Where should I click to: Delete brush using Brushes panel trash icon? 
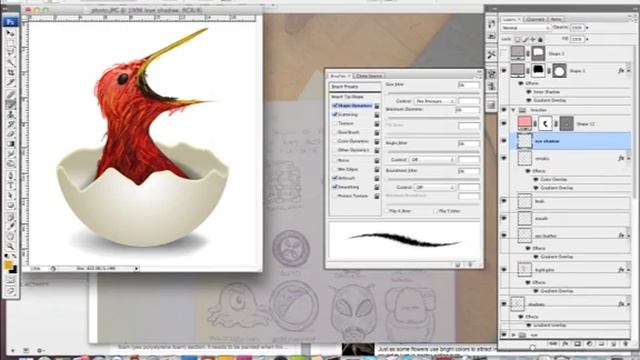[x=470, y=264]
